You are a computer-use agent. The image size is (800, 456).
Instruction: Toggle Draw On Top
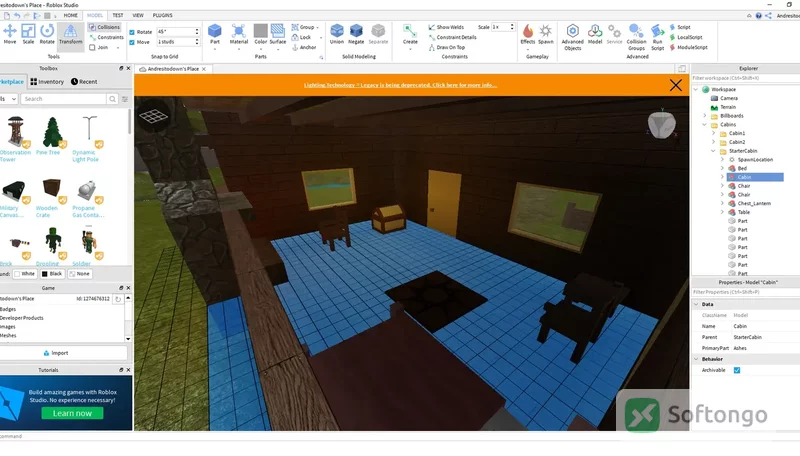(x=447, y=47)
